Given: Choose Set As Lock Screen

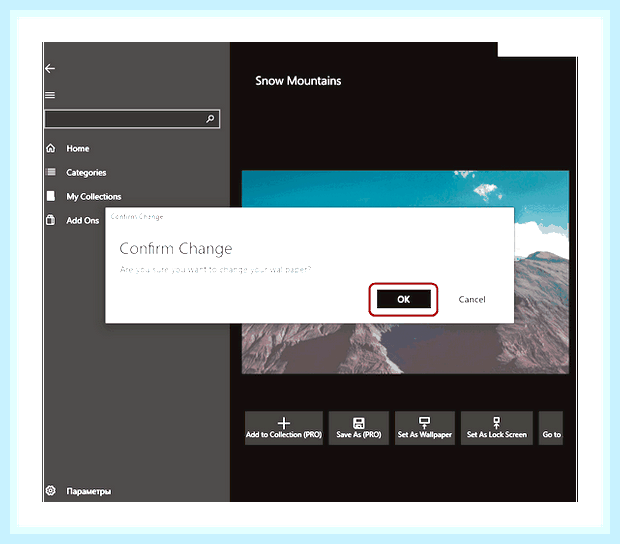Looking at the screenshot, I should click(x=497, y=428).
